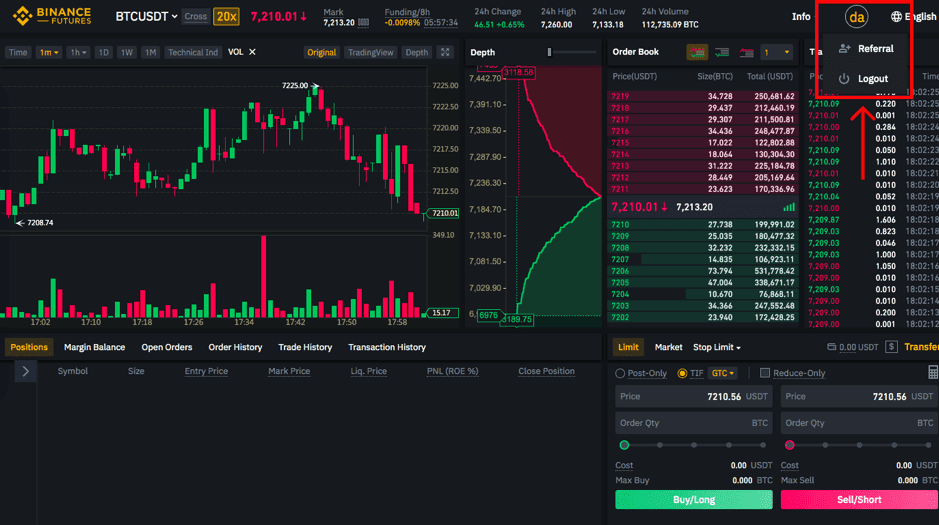Select the Post-Only radio button

(x=620, y=374)
